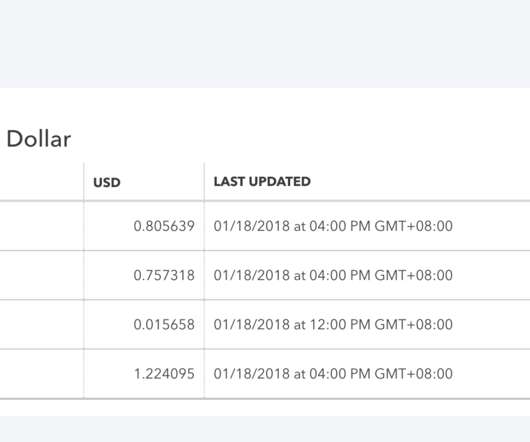Click blank cell left of 1.224095
Viewport: 530px width, 442px height.
[x=42, y=374]
